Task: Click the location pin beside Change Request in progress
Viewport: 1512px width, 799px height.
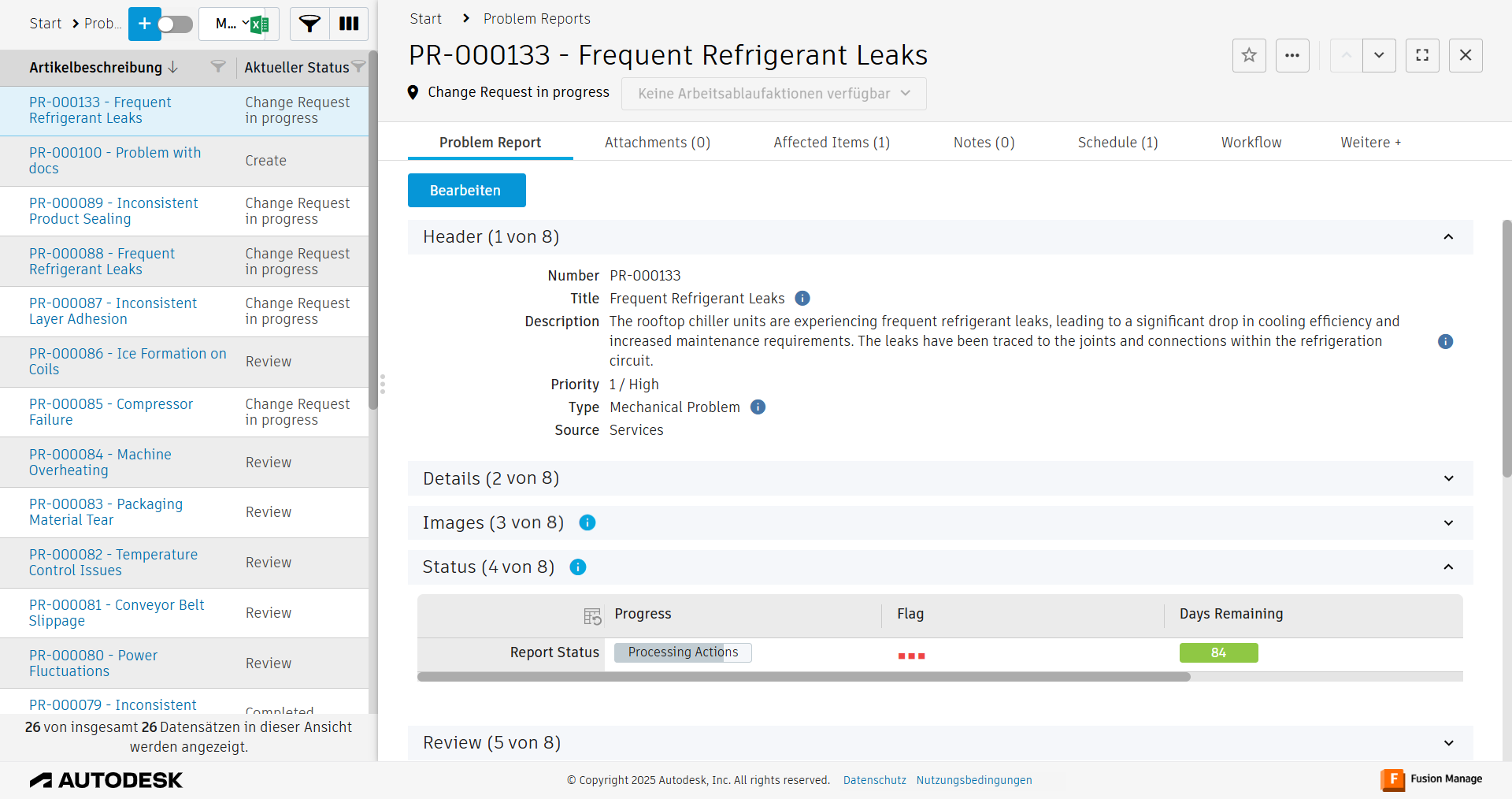Action: pyautogui.click(x=413, y=93)
